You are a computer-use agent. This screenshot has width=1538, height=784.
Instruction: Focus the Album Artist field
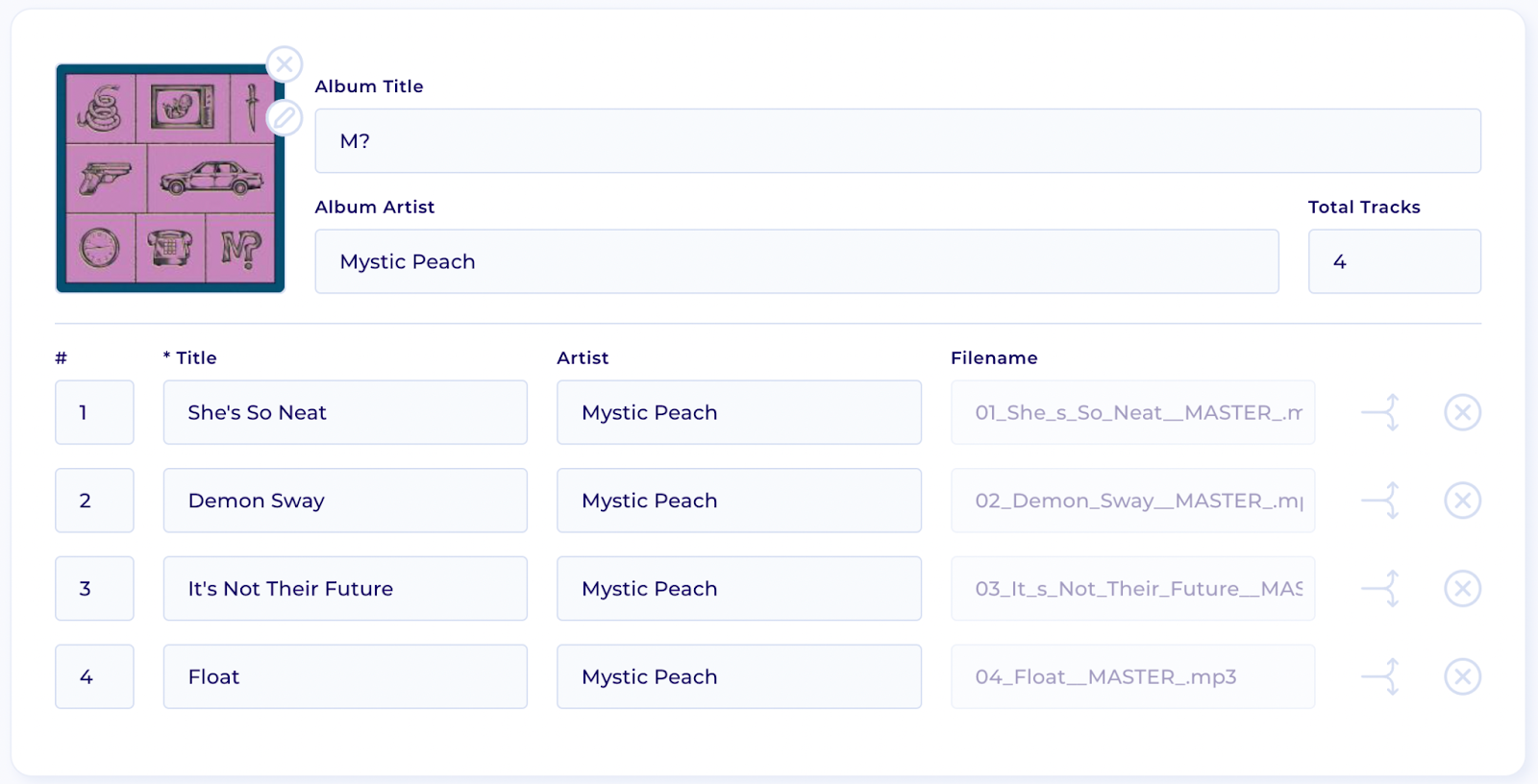[796, 261]
